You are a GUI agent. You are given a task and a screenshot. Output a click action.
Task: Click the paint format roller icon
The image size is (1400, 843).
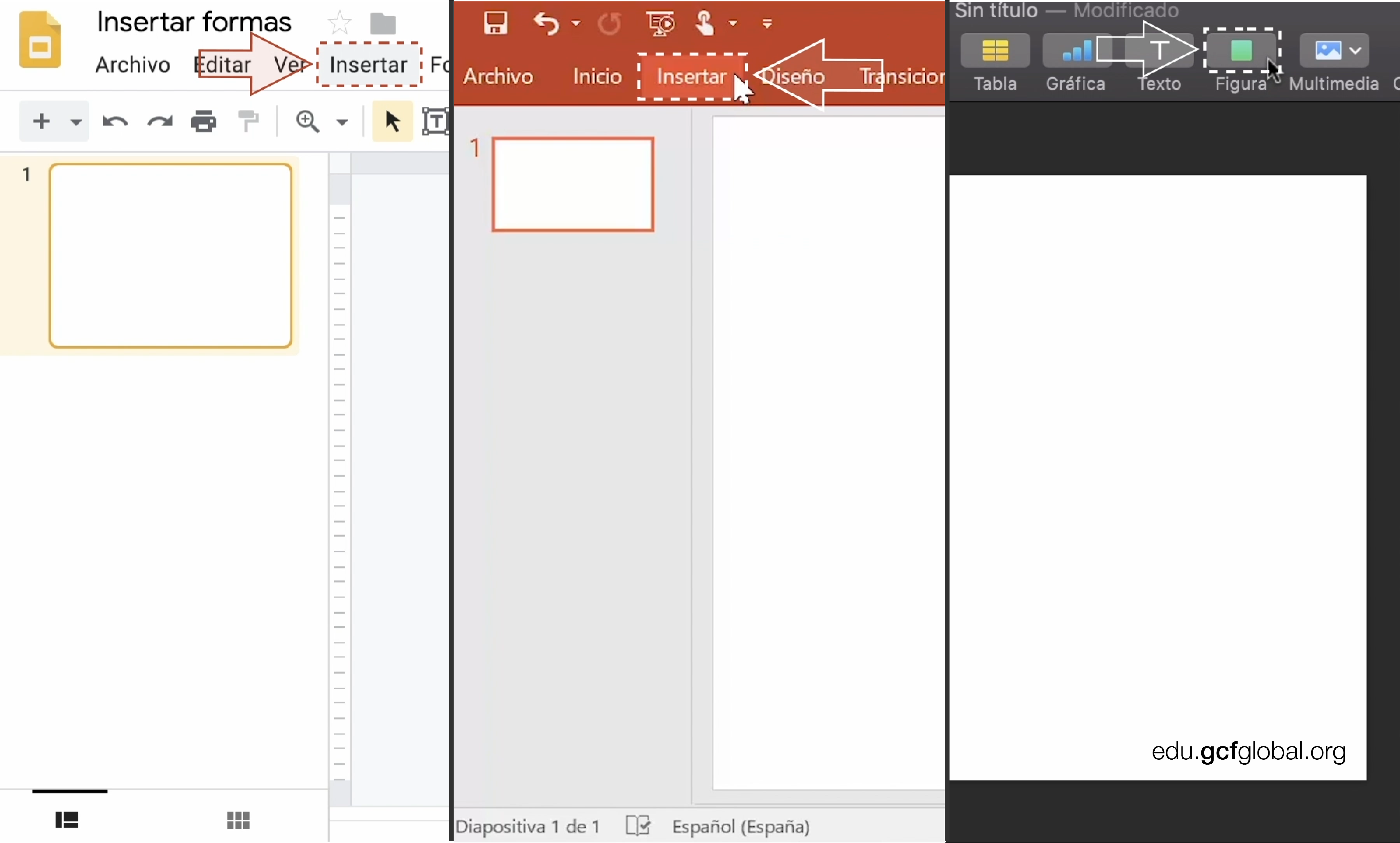(248, 121)
